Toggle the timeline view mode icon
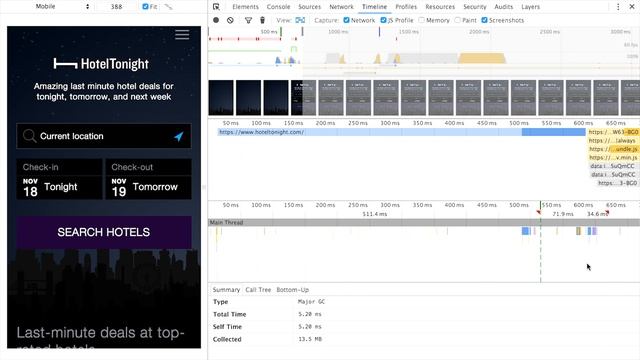 (300, 20)
